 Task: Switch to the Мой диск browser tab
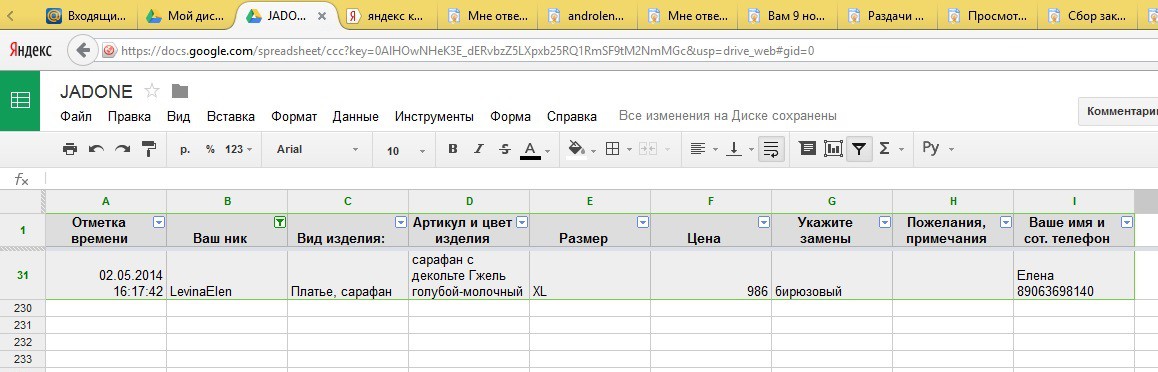pos(184,16)
